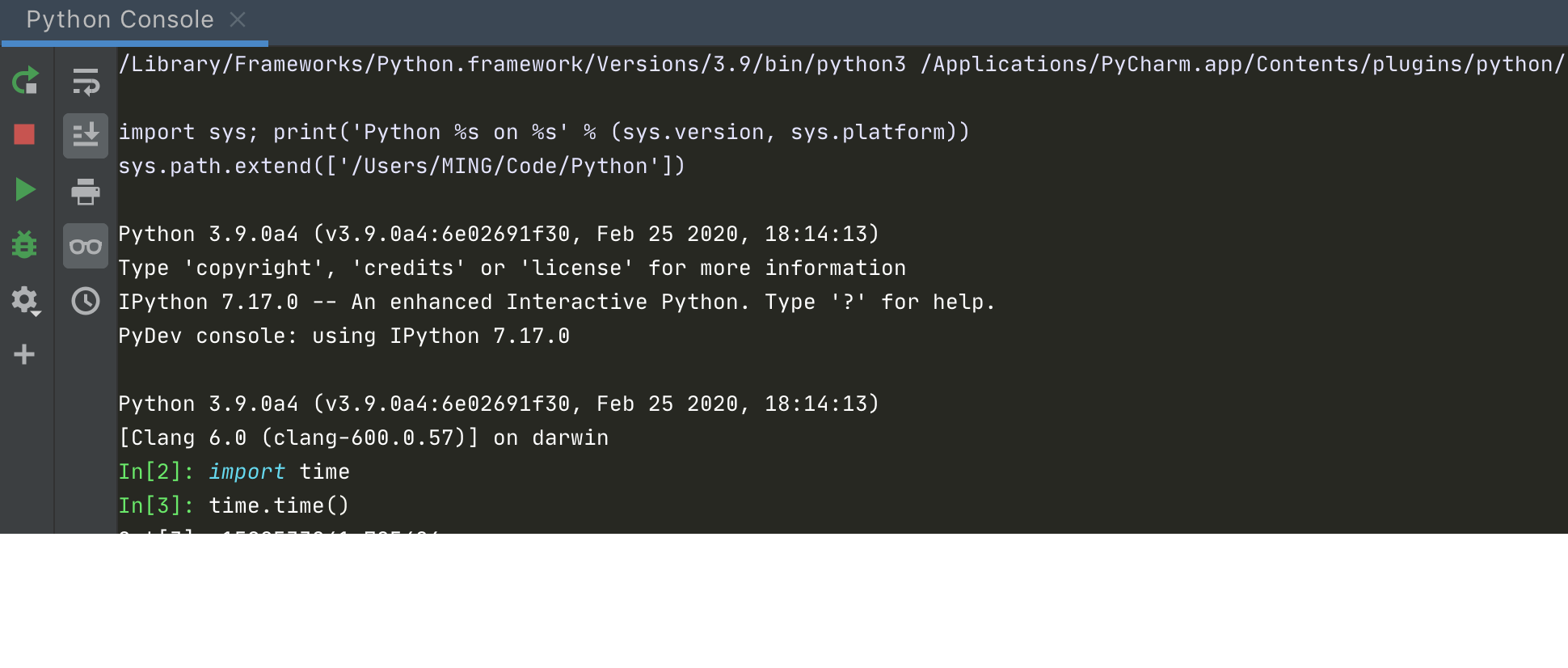This screenshot has width=1568, height=668.
Task: Click the In[3] time.time() line
Action: click(234, 505)
